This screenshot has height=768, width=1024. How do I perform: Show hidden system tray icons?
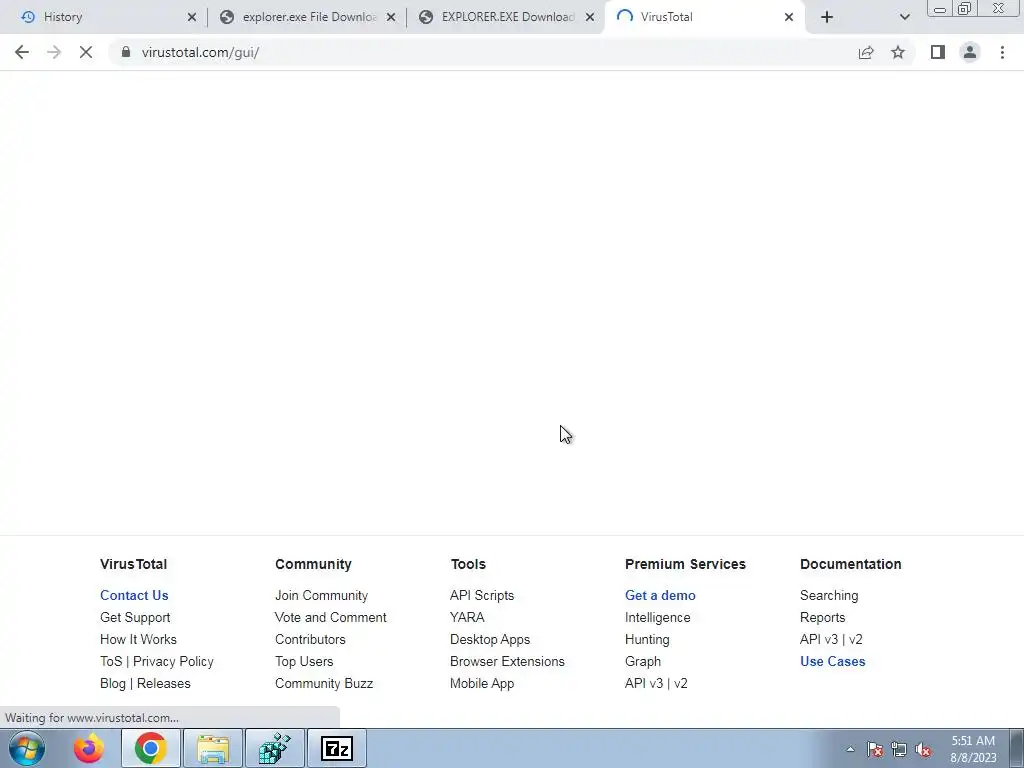point(850,749)
